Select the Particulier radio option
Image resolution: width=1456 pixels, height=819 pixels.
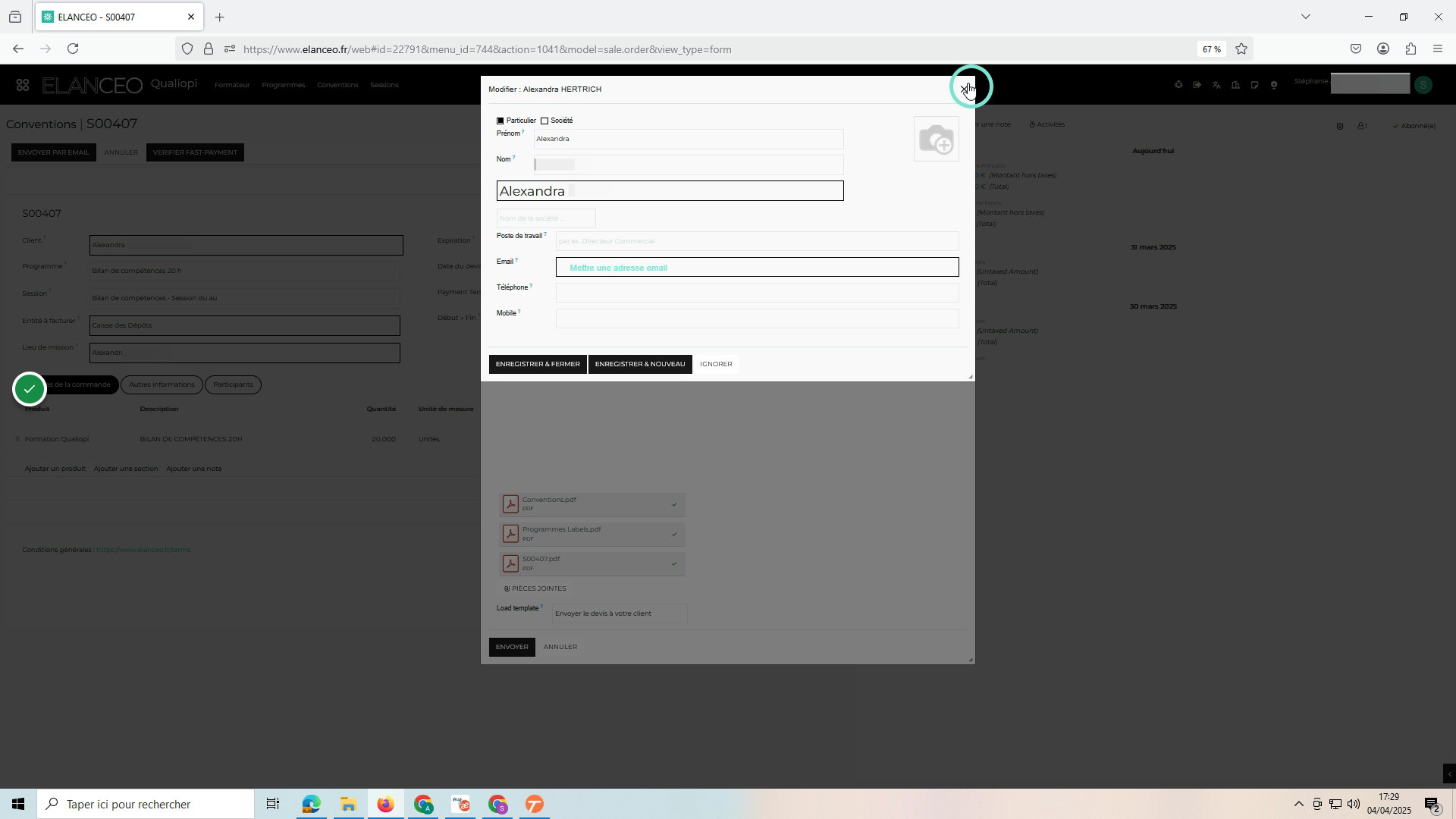(500, 121)
